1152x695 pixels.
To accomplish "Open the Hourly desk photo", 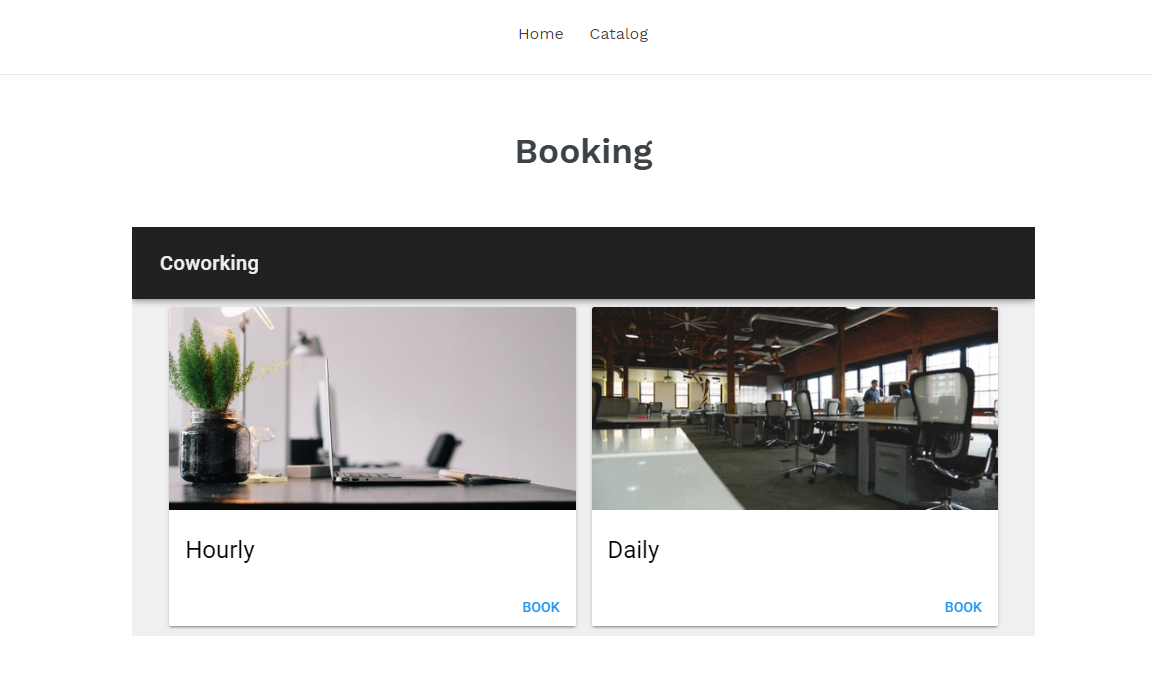I will tap(372, 408).
